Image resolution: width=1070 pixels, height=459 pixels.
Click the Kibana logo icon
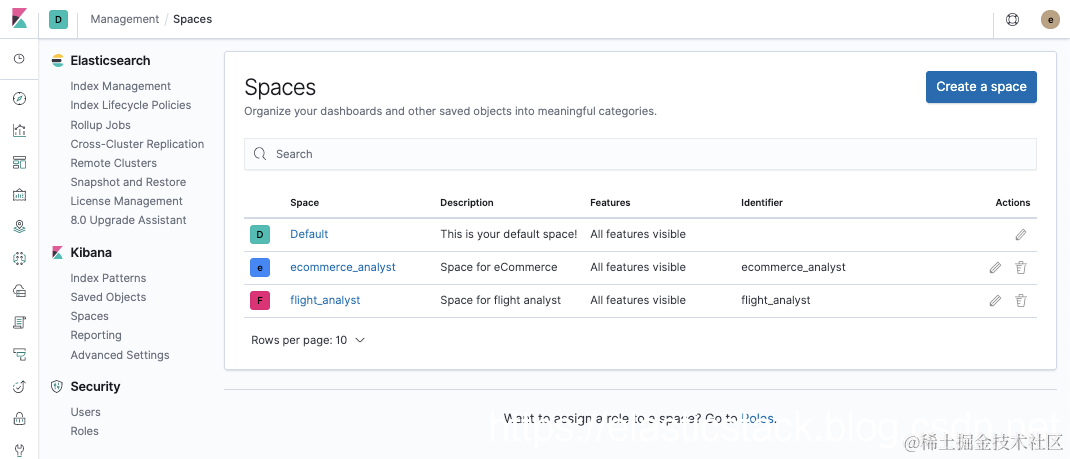19,19
